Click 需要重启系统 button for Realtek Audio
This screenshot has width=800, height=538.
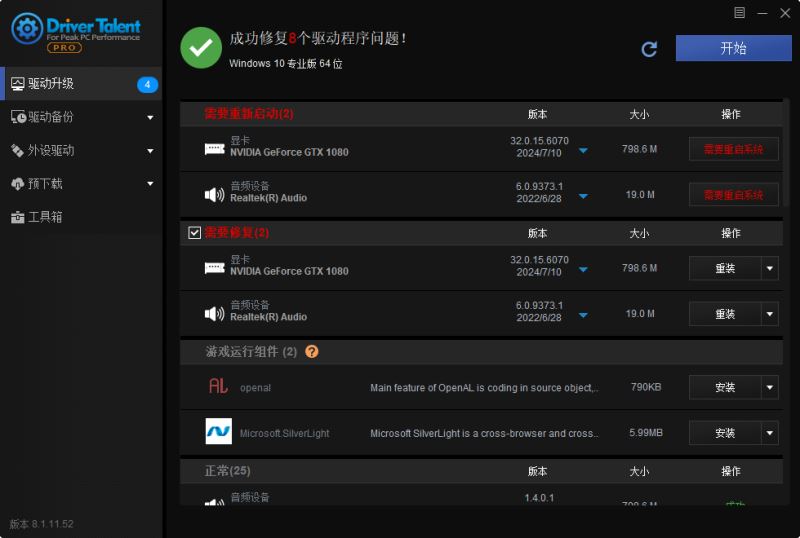pos(734,194)
